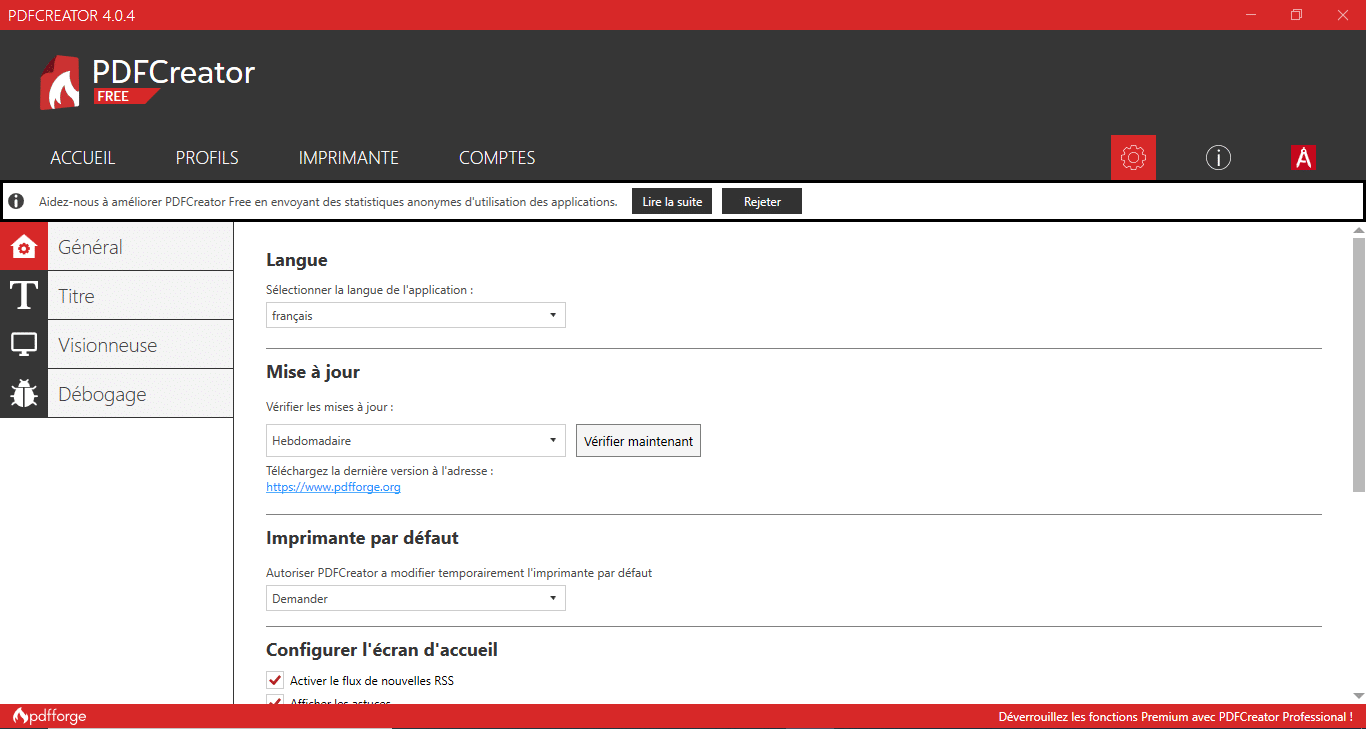
Task: Click the Titre letter T icon
Action: 24,296
